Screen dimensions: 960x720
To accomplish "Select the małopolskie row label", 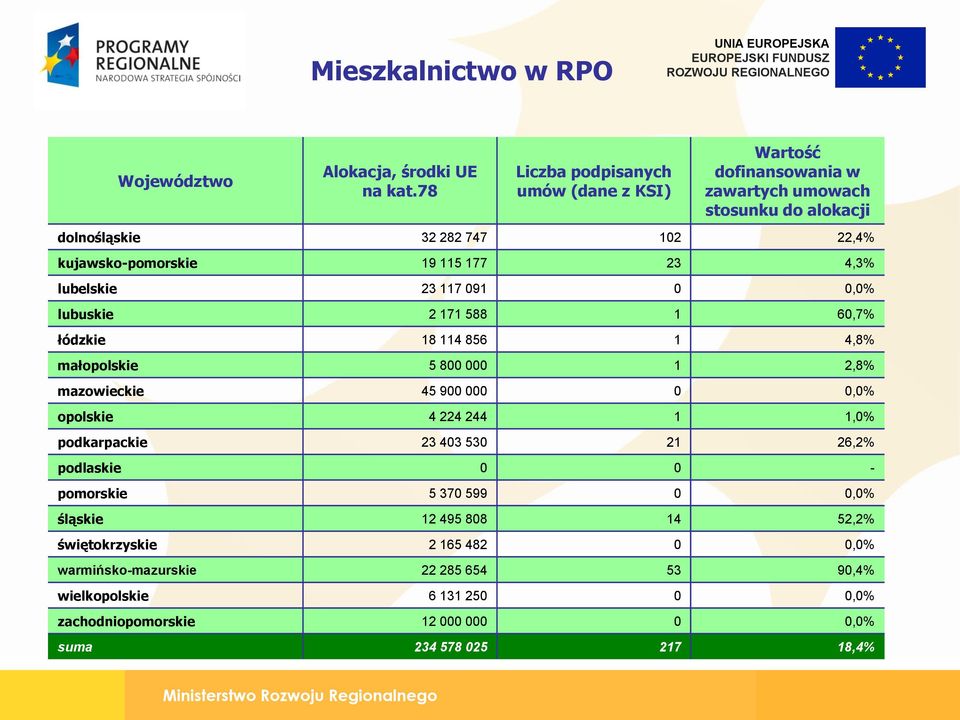I will pos(97,366).
